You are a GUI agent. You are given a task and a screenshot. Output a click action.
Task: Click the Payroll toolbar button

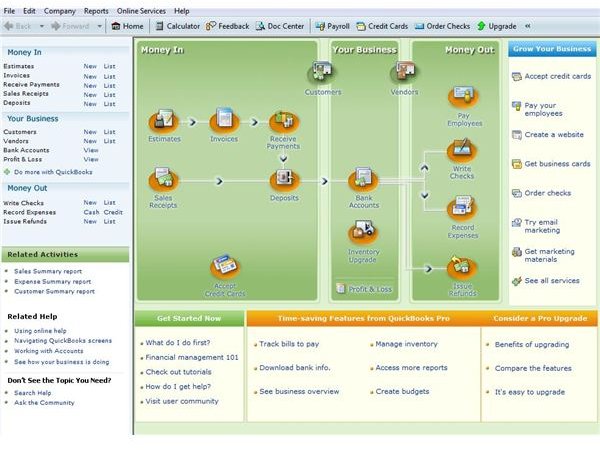(332, 26)
